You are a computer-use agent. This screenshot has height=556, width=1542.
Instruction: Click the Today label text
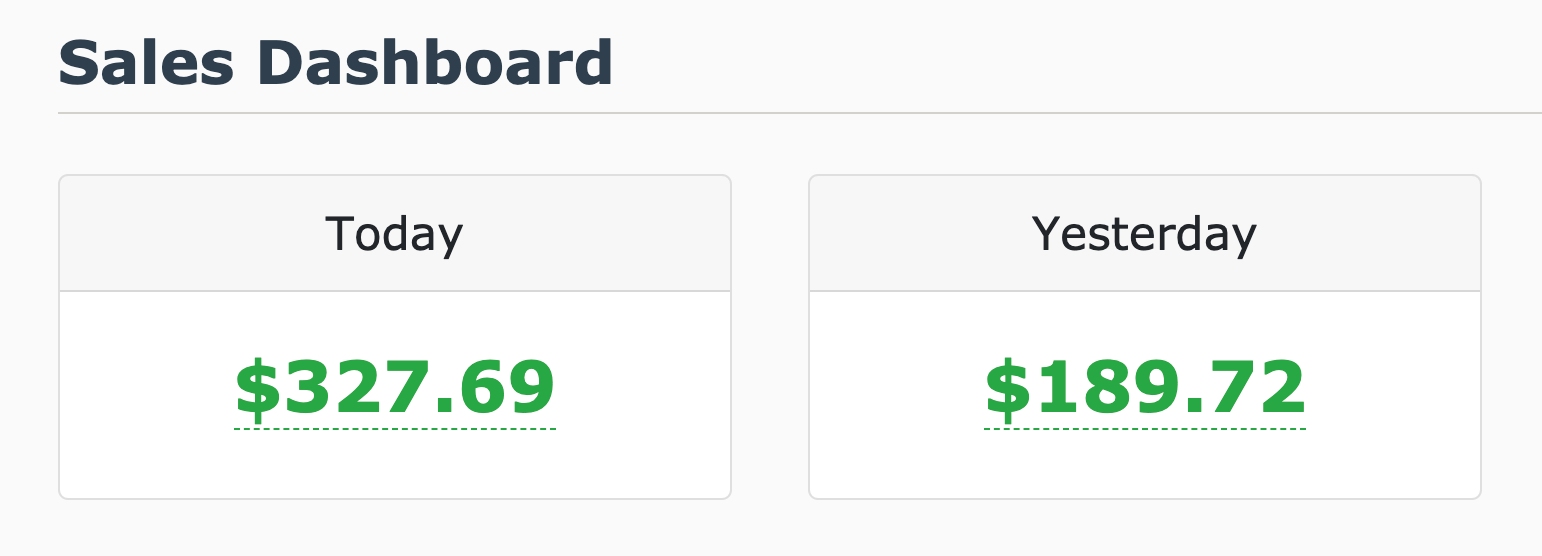coord(395,236)
